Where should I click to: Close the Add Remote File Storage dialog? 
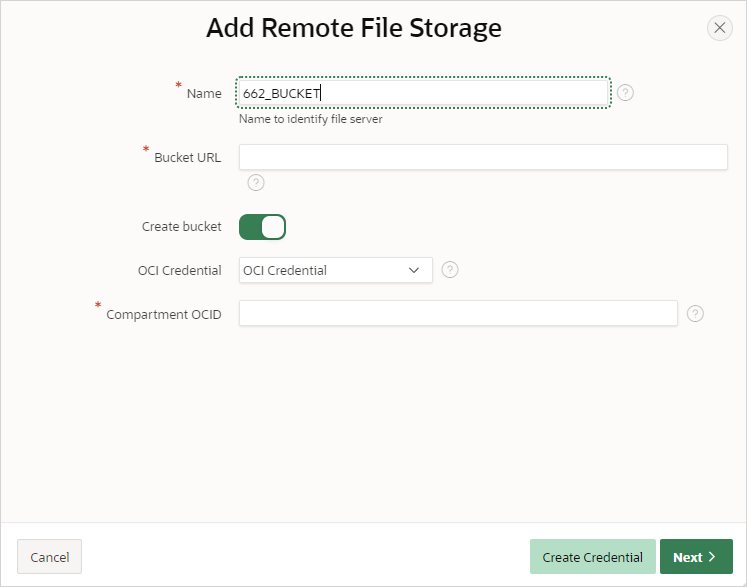[x=719, y=28]
